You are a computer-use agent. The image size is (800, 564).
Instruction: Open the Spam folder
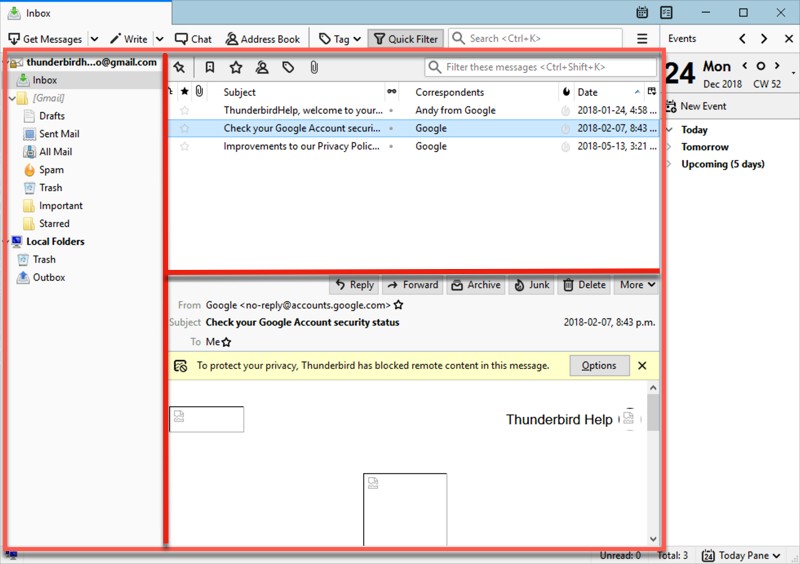[x=51, y=170]
